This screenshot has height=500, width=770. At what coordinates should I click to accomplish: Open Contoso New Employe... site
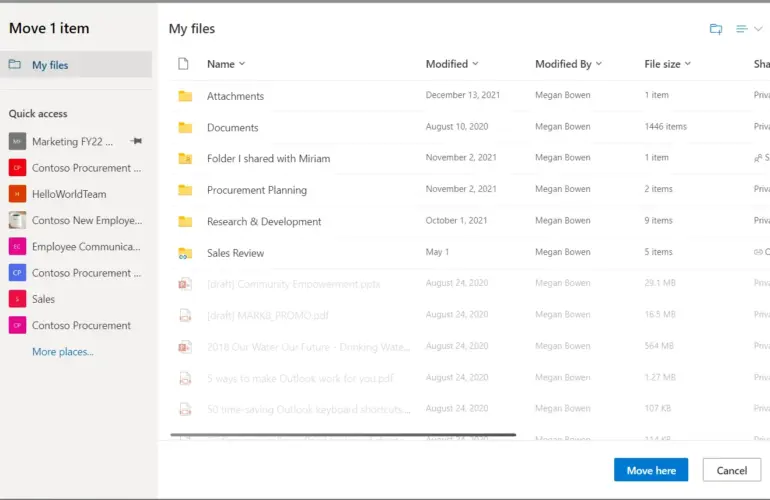[87, 220]
